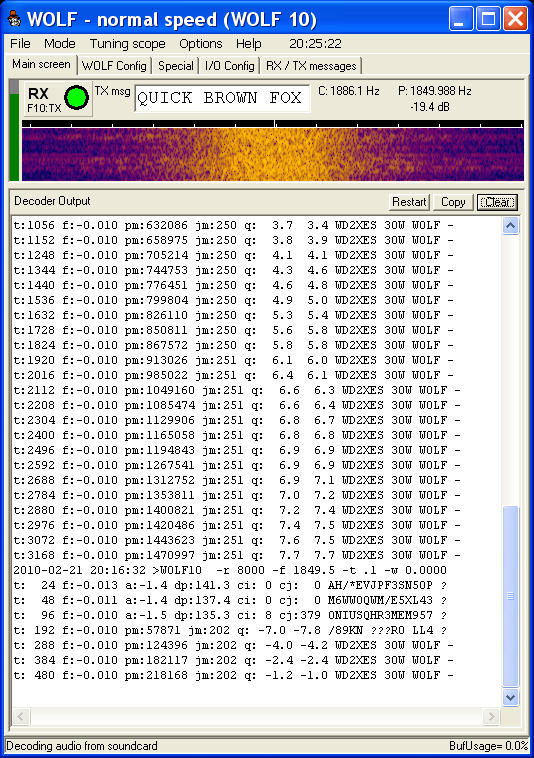
Task: Click the tuning scale center marker
Action: [275, 124]
